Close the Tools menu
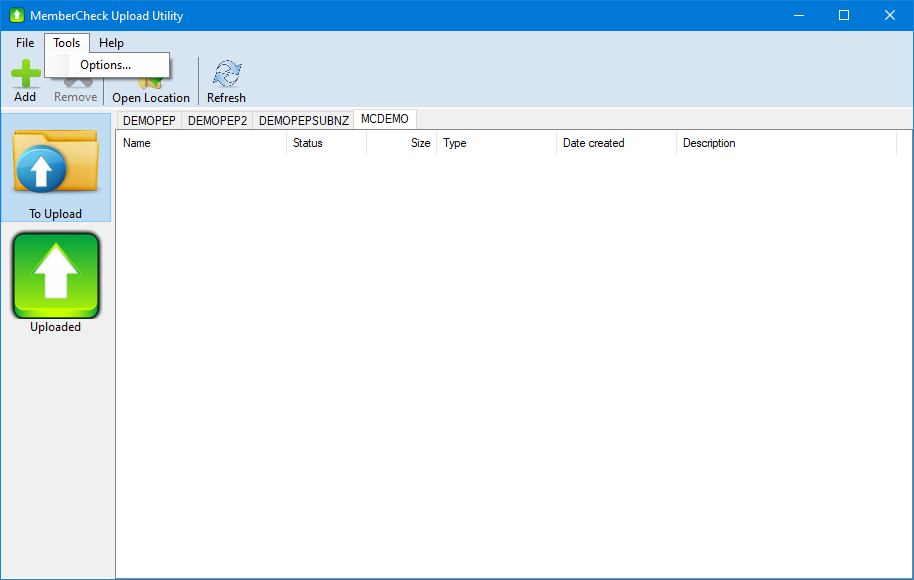914x580 pixels. click(66, 43)
